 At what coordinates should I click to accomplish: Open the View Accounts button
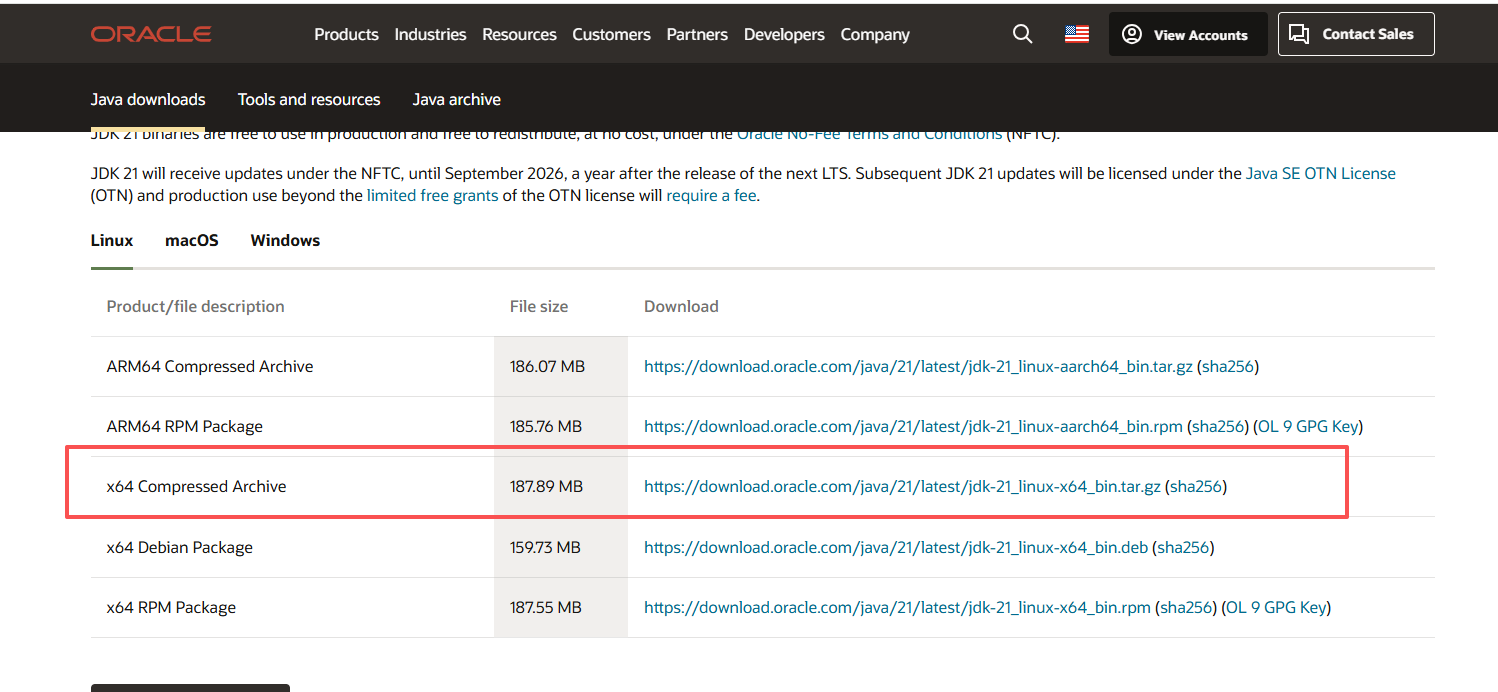(x=1188, y=34)
